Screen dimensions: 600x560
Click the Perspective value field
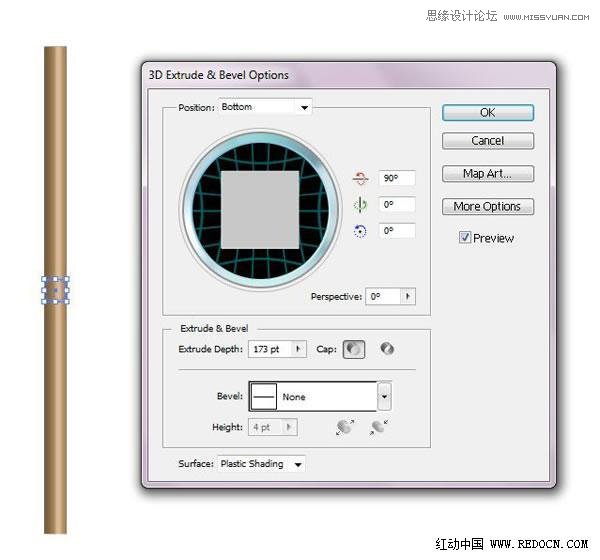[x=383, y=296]
